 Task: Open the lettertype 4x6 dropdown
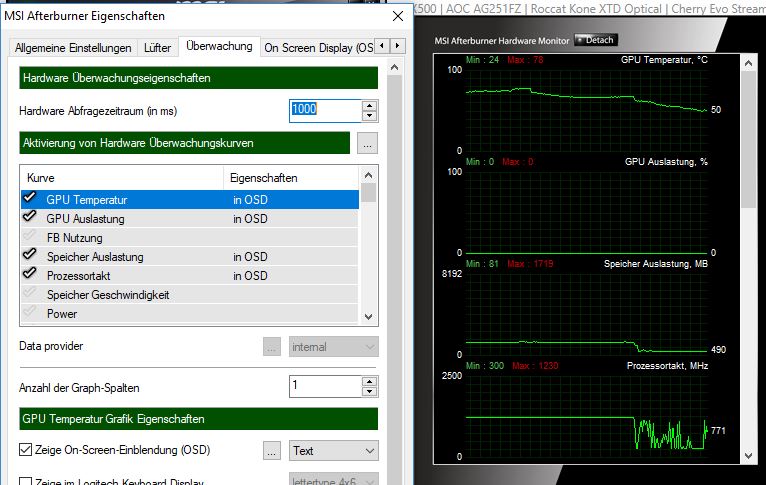point(333,480)
